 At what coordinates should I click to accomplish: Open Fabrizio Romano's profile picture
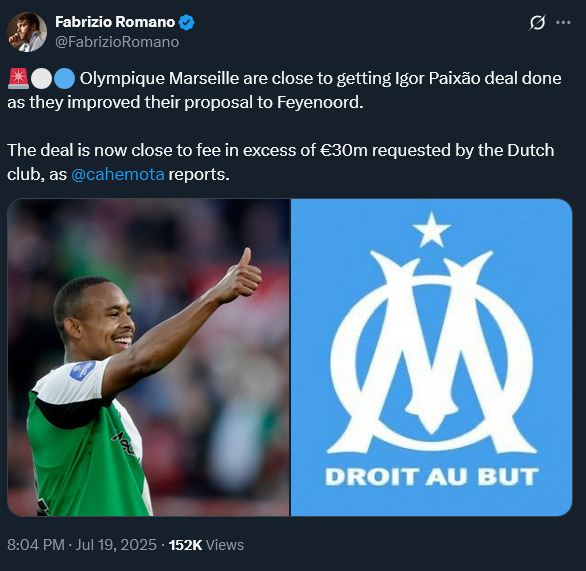[x=27, y=32]
